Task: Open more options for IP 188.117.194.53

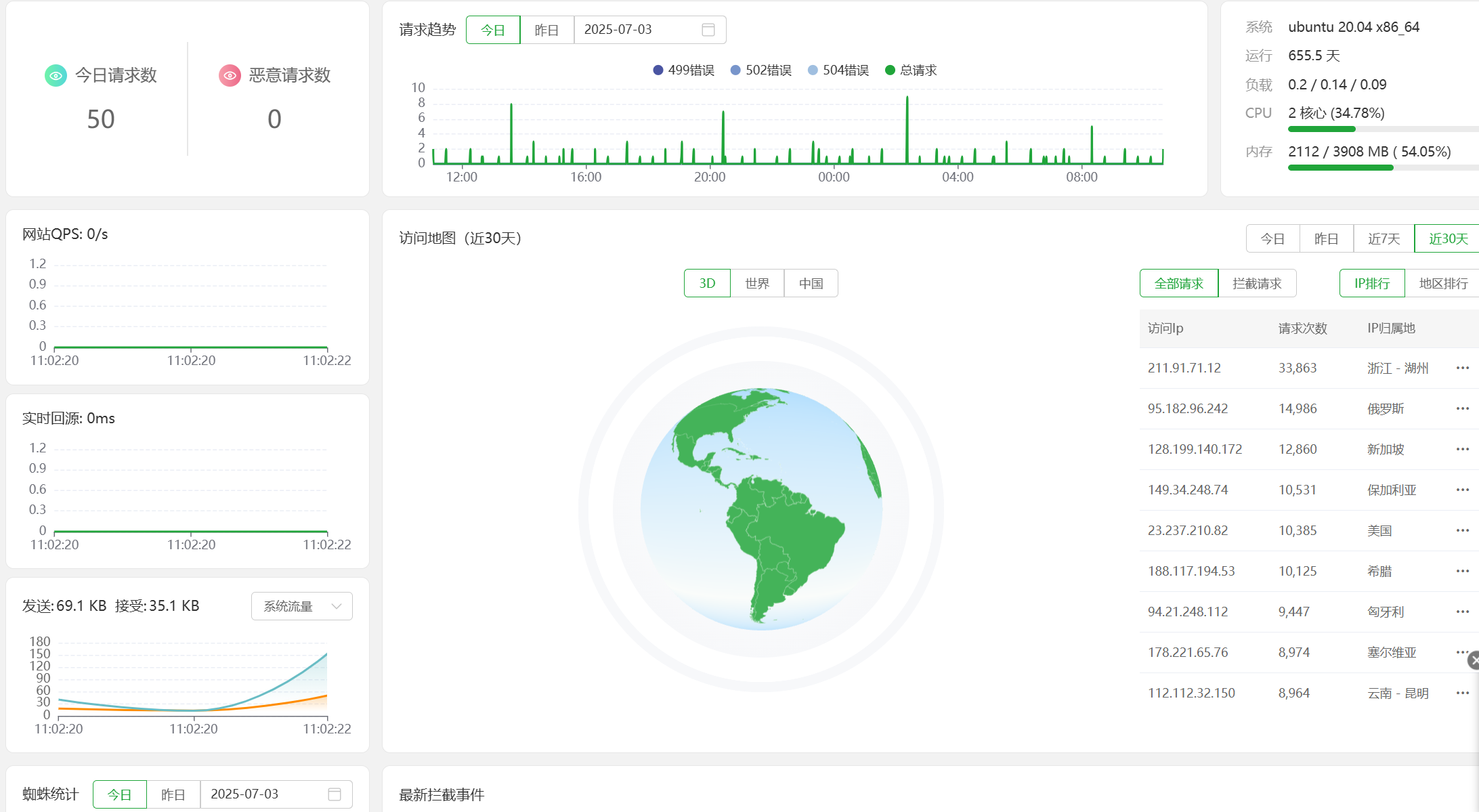Action: tap(1462, 571)
